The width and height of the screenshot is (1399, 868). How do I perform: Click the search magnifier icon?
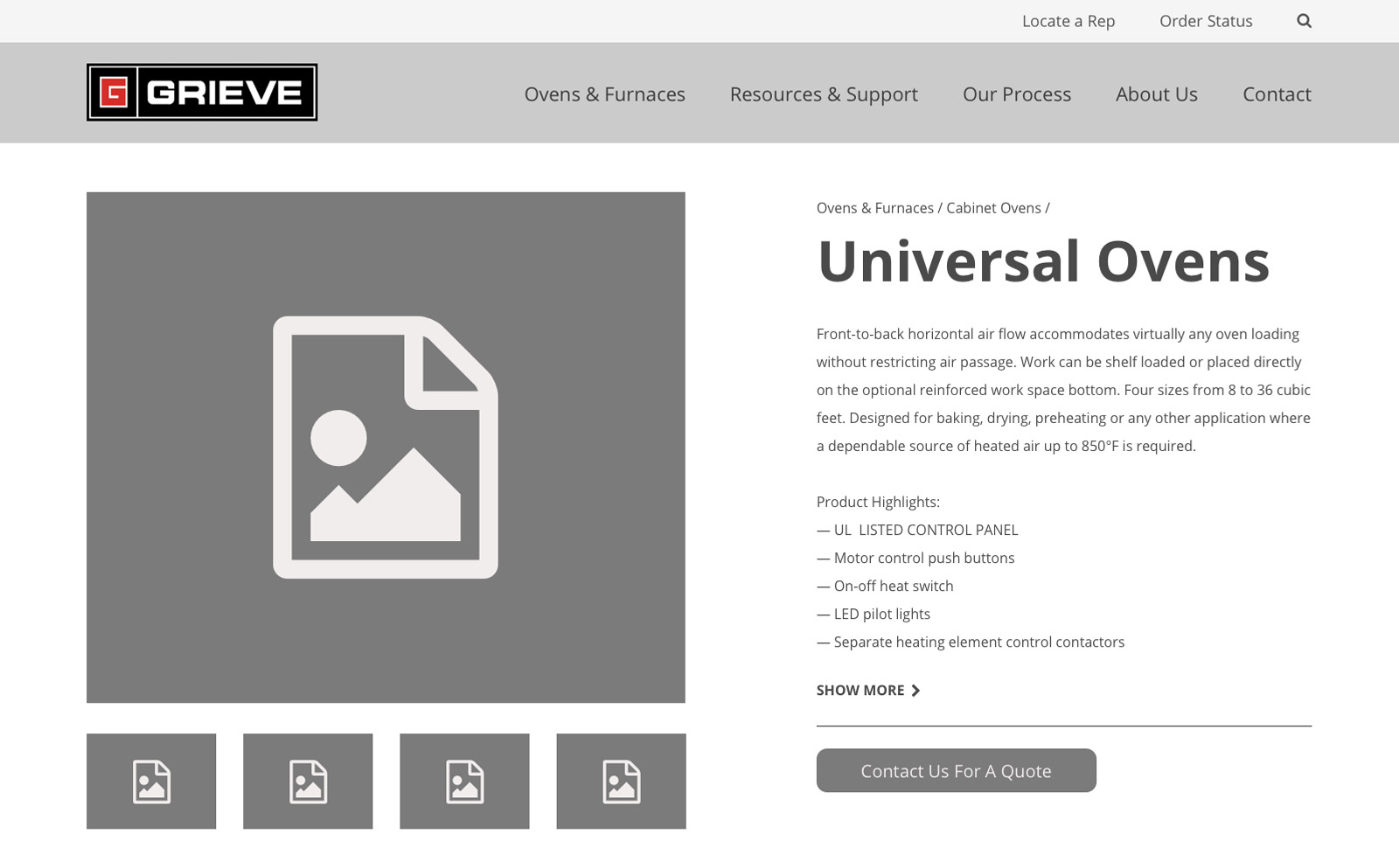1304,21
